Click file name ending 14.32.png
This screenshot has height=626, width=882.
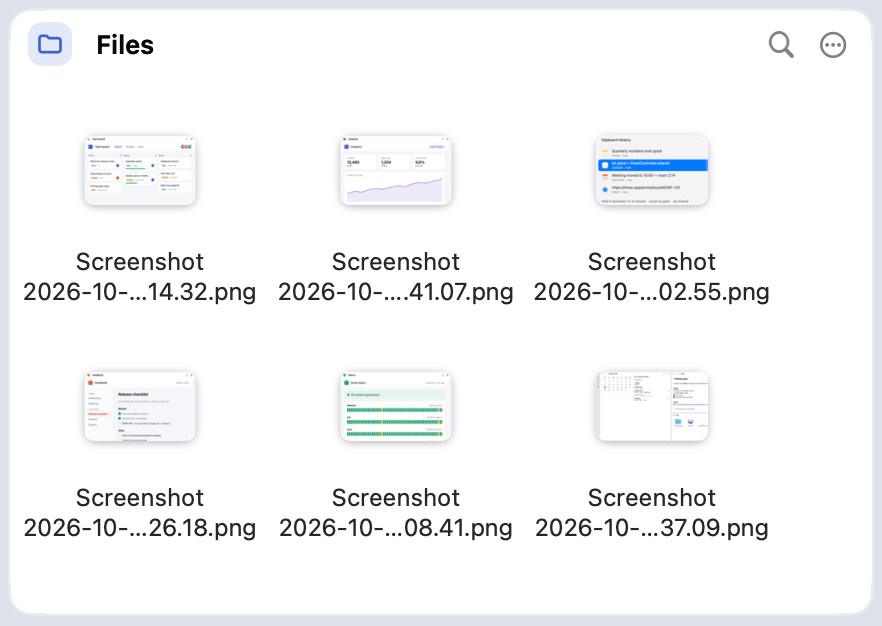pos(140,277)
